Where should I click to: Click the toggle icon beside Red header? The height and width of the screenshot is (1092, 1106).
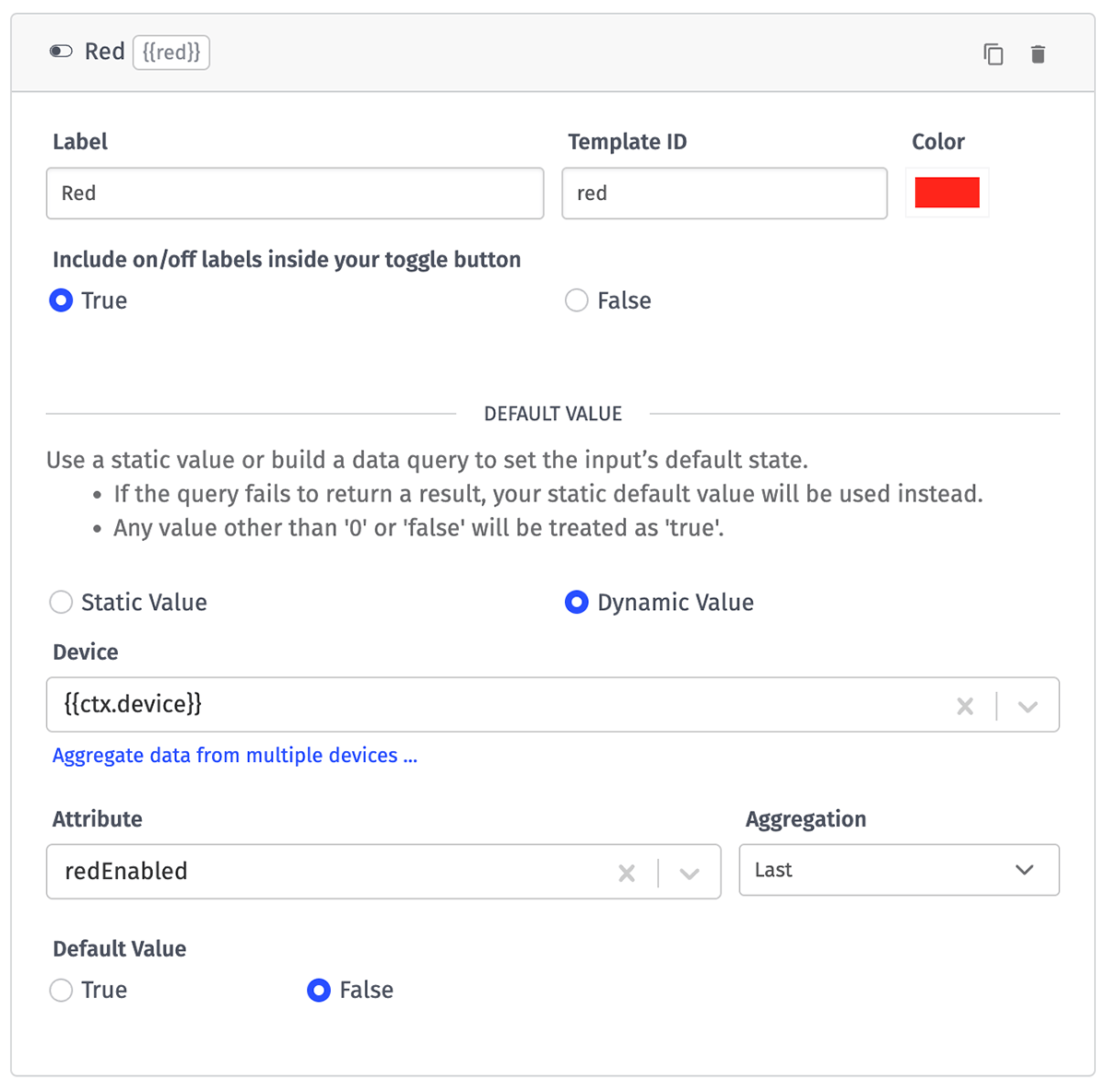tap(61, 52)
